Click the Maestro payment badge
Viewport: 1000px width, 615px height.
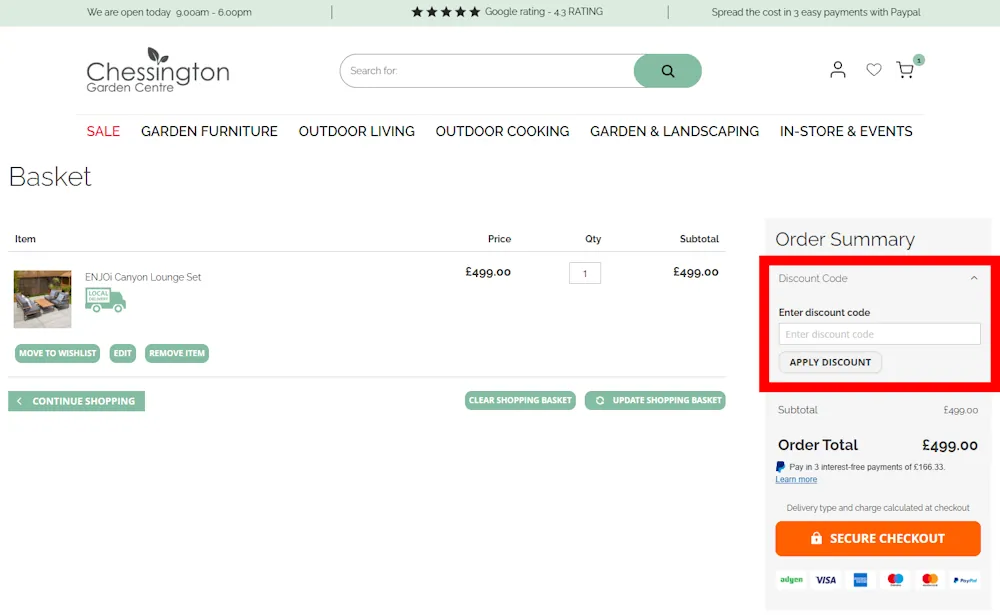[895, 580]
